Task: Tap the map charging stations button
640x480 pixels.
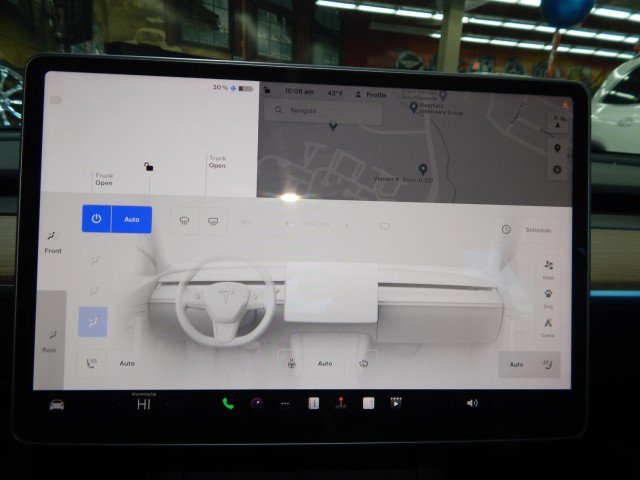Action: 557,170
